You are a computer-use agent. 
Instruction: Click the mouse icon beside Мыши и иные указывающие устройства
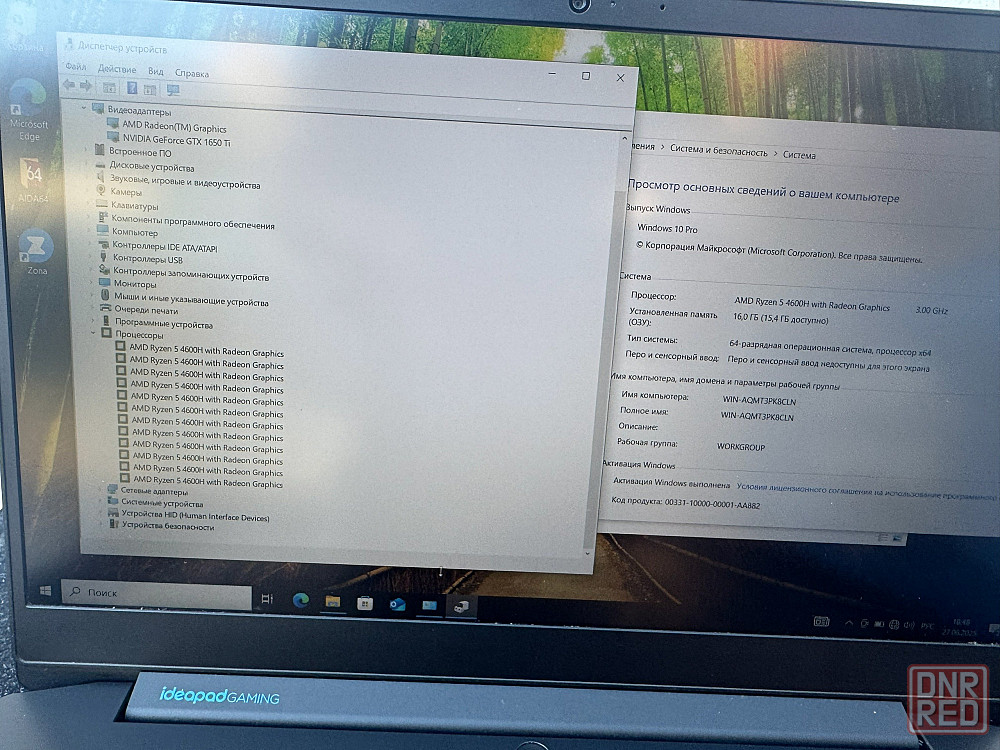(105, 295)
